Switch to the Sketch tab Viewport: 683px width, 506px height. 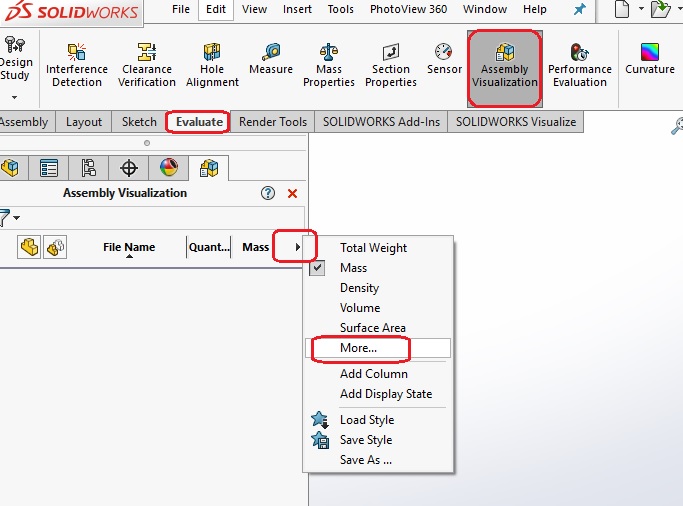point(139,122)
